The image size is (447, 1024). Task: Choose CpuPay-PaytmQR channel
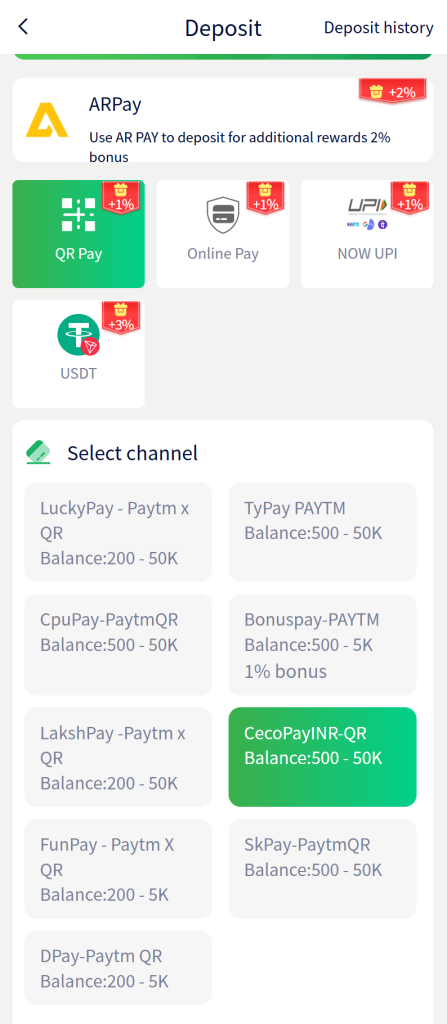point(118,645)
